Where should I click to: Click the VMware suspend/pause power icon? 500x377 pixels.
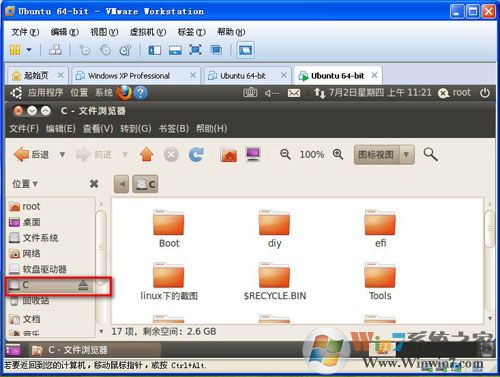[x=15, y=50]
